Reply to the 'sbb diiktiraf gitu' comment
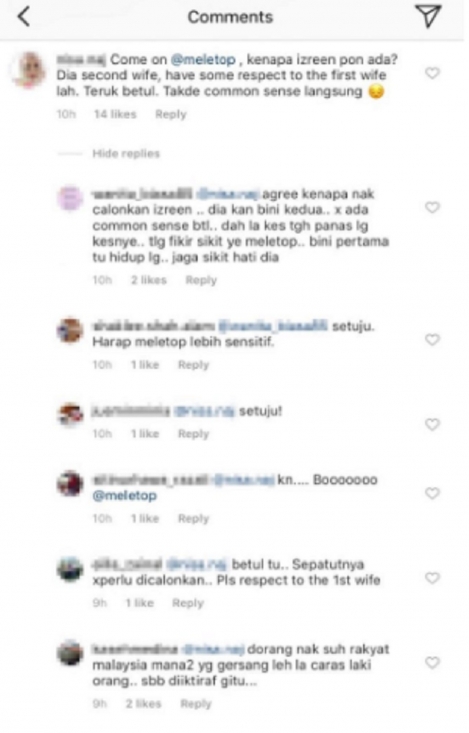The image size is (469, 733). (196, 704)
